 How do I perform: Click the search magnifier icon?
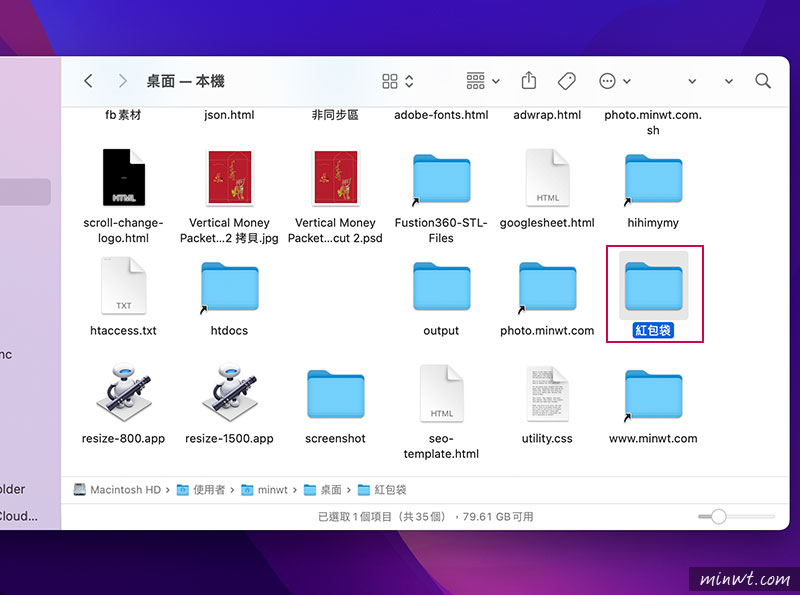pos(763,81)
